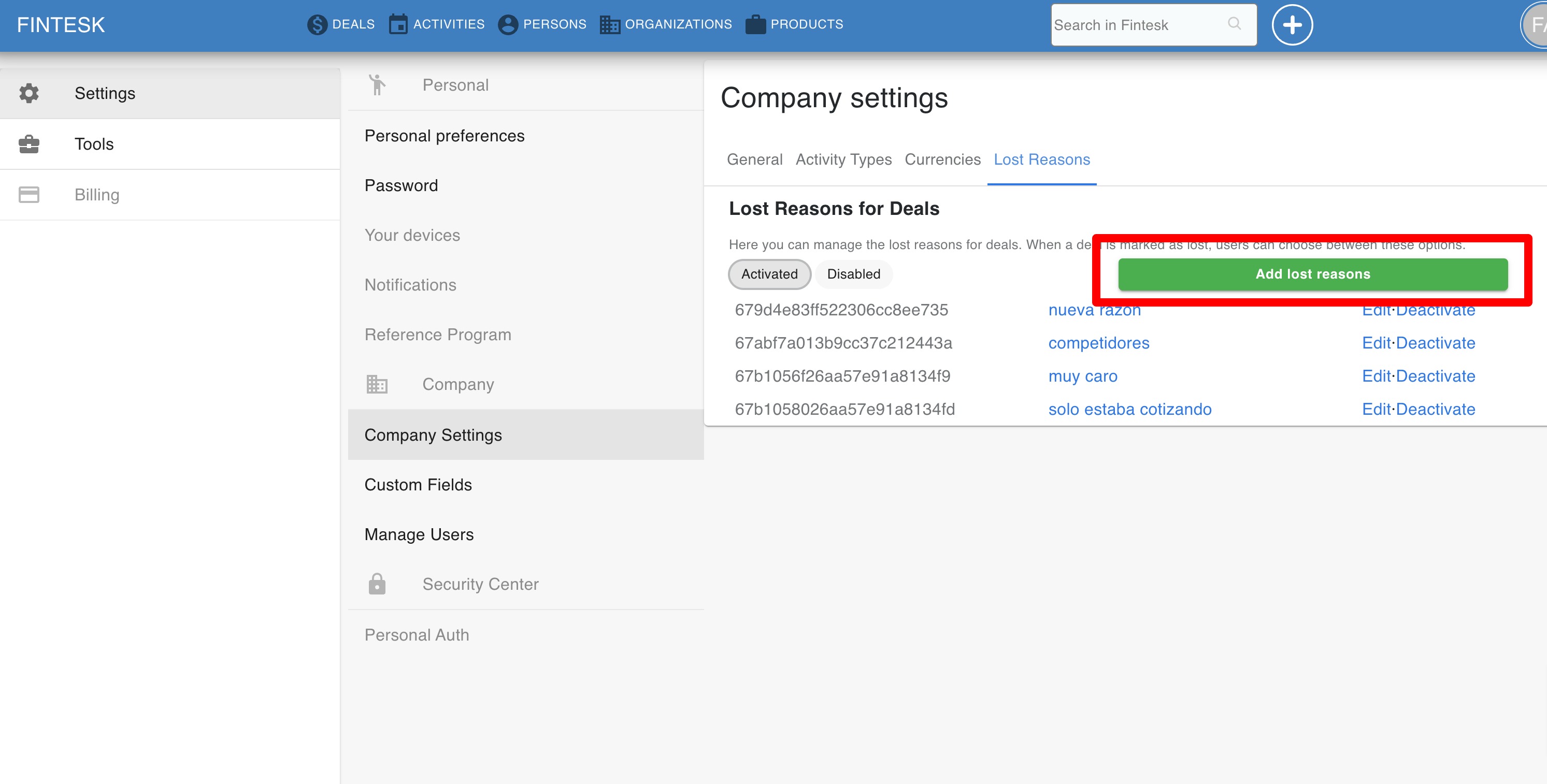This screenshot has width=1547, height=784.
Task: Click the Company section heading label
Action: (x=457, y=384)
